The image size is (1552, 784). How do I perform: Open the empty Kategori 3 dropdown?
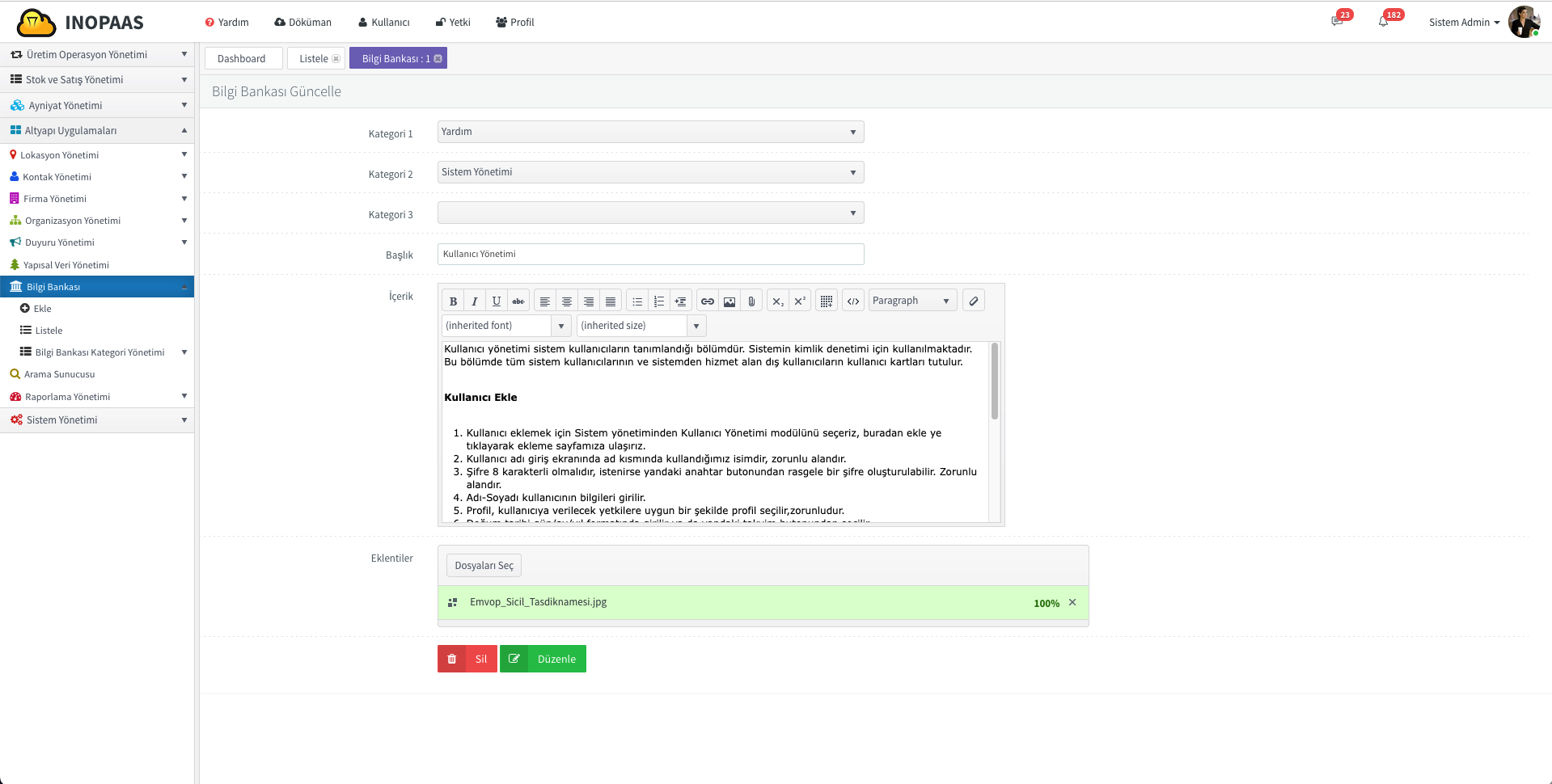click(650, 213)
